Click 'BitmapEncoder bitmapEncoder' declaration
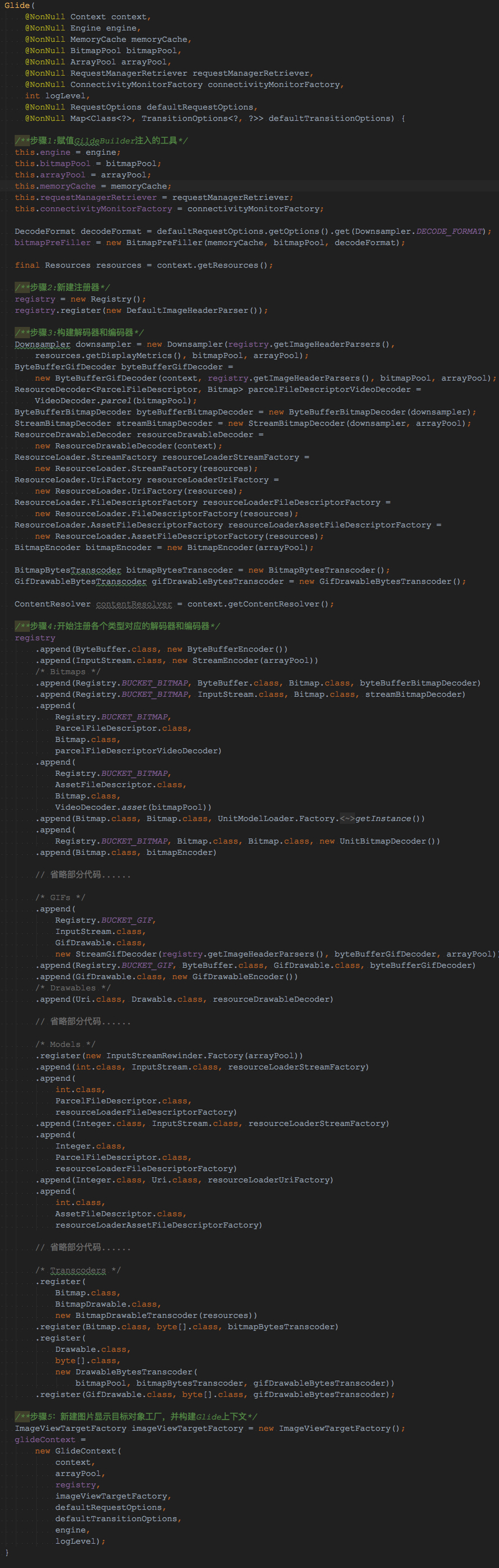 164,547
